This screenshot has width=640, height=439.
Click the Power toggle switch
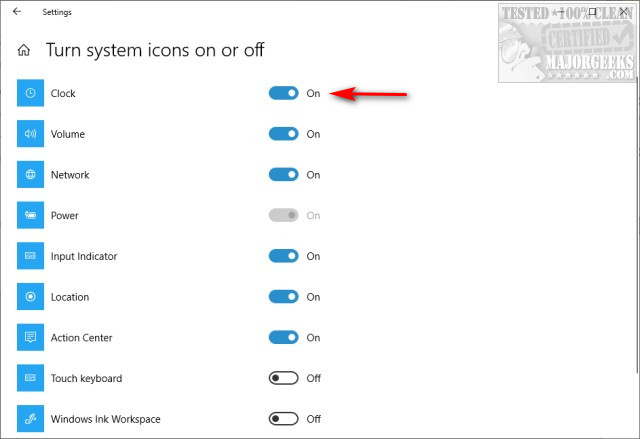click(x=284, y=215)
